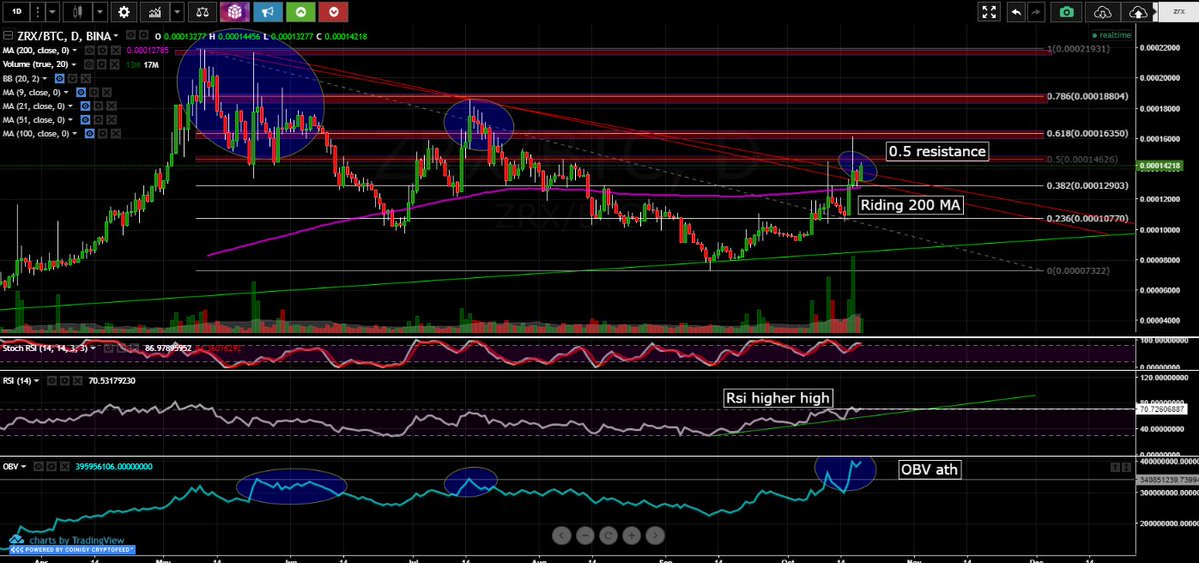Select the 'OBV ath' text annotation

(929, 469)
